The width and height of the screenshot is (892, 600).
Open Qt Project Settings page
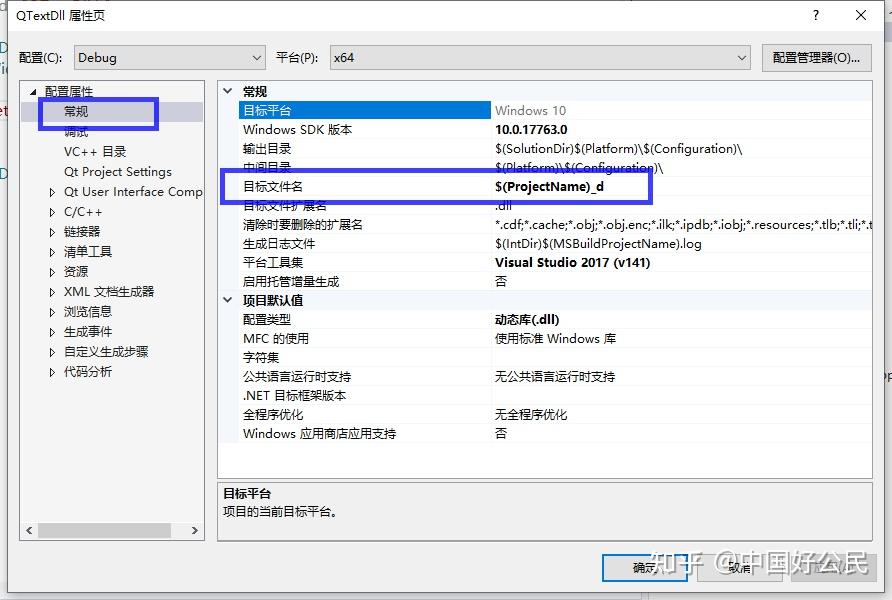click(117, 171)
